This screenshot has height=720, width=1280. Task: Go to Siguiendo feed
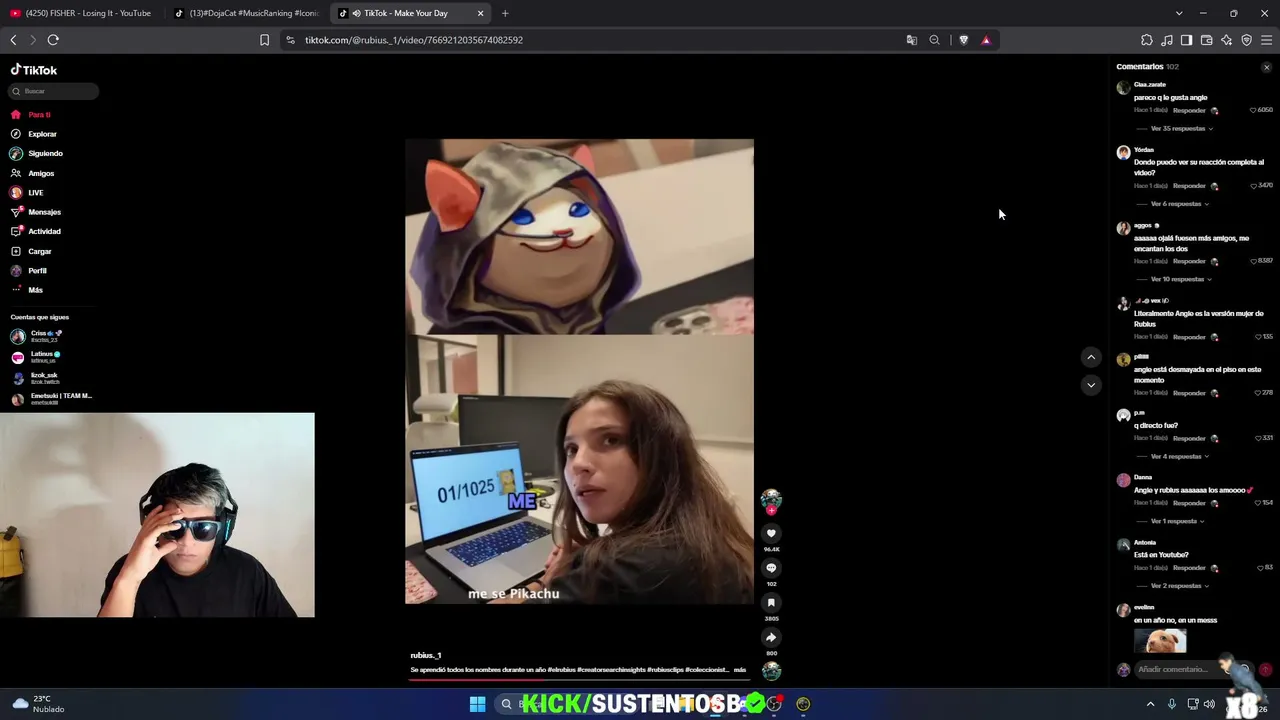(37, 153)
